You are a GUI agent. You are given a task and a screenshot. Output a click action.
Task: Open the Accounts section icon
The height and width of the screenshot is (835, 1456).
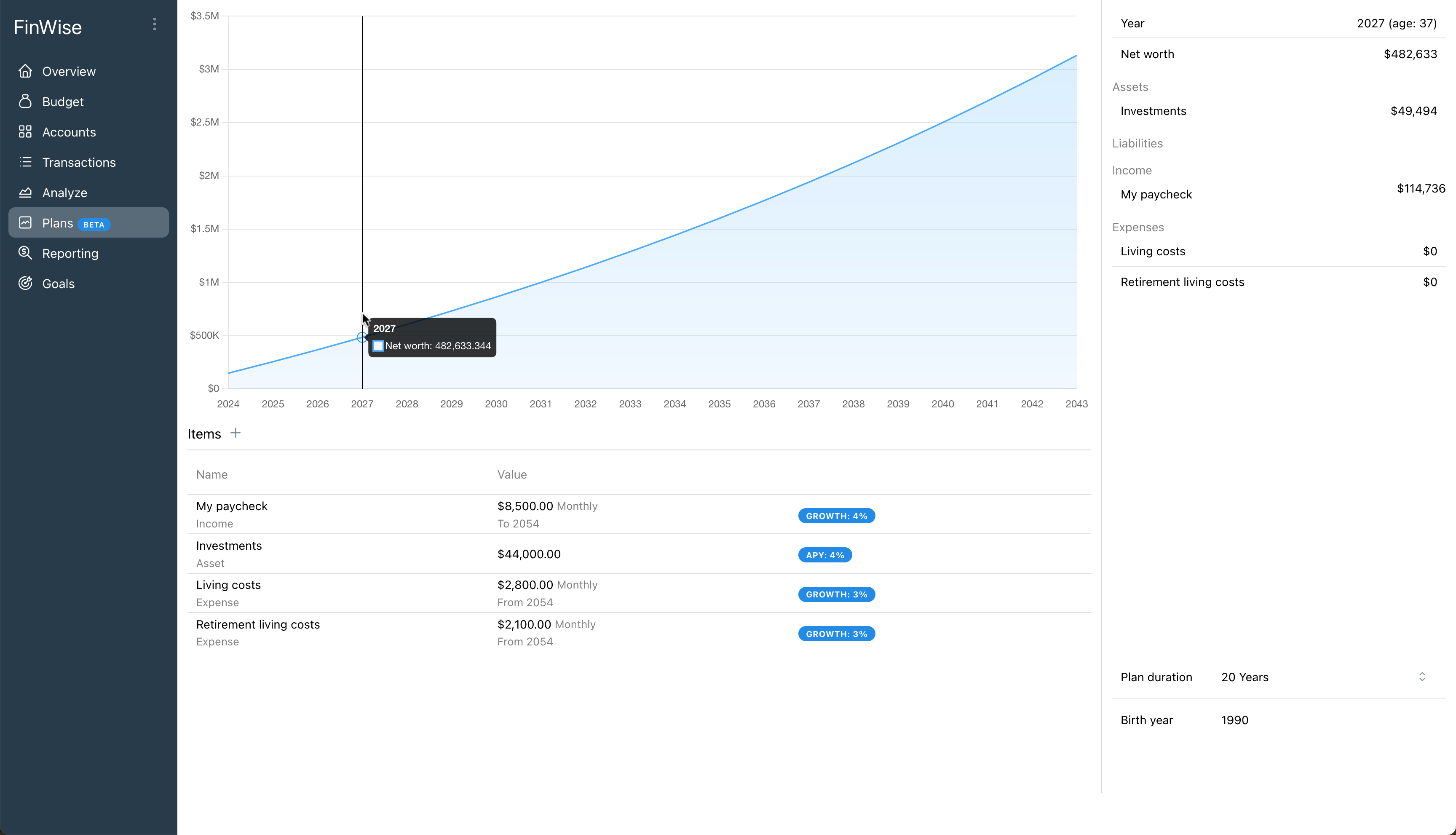(x=26, y=131)
